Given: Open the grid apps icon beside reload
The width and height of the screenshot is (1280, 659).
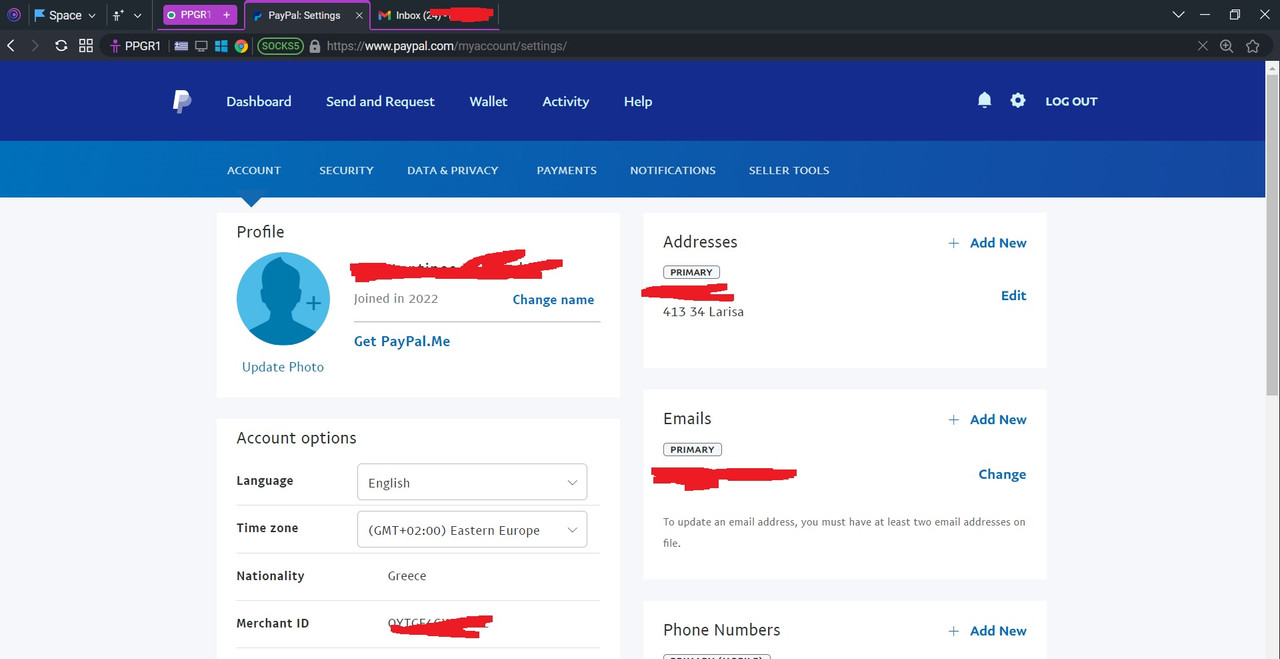Looking at the screenshot, I should (86, 46).
